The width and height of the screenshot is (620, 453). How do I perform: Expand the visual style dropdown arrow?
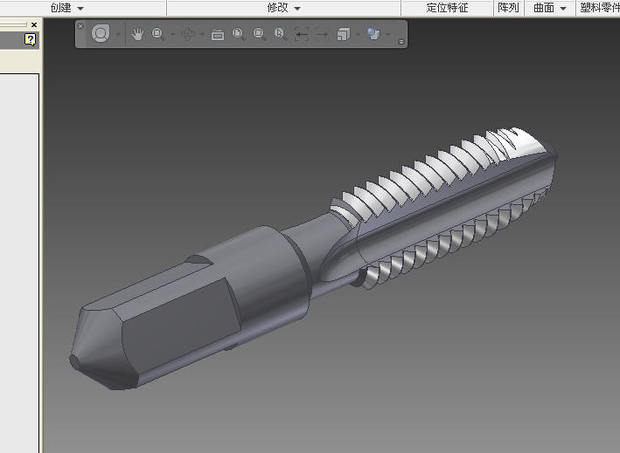point(388,34)
